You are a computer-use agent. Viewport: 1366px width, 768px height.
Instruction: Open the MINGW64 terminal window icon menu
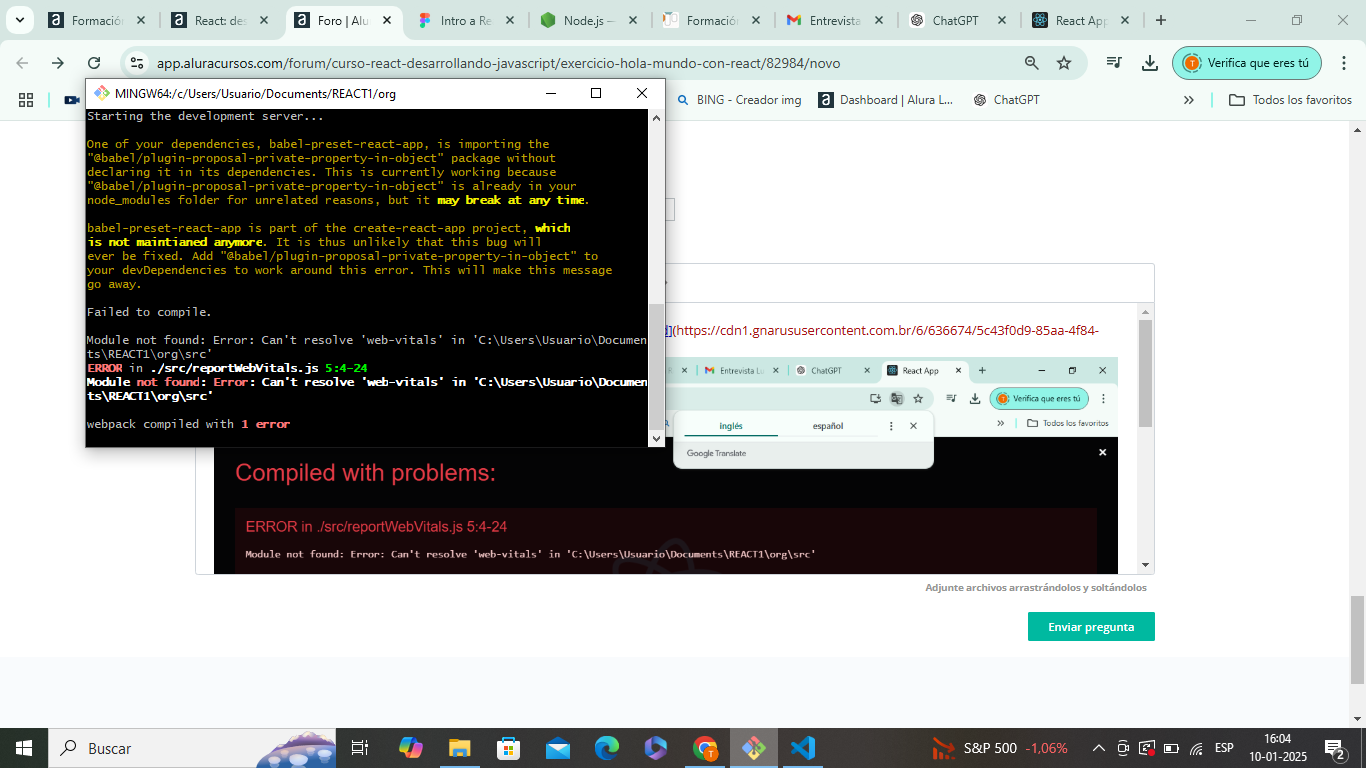pos(102,93)
